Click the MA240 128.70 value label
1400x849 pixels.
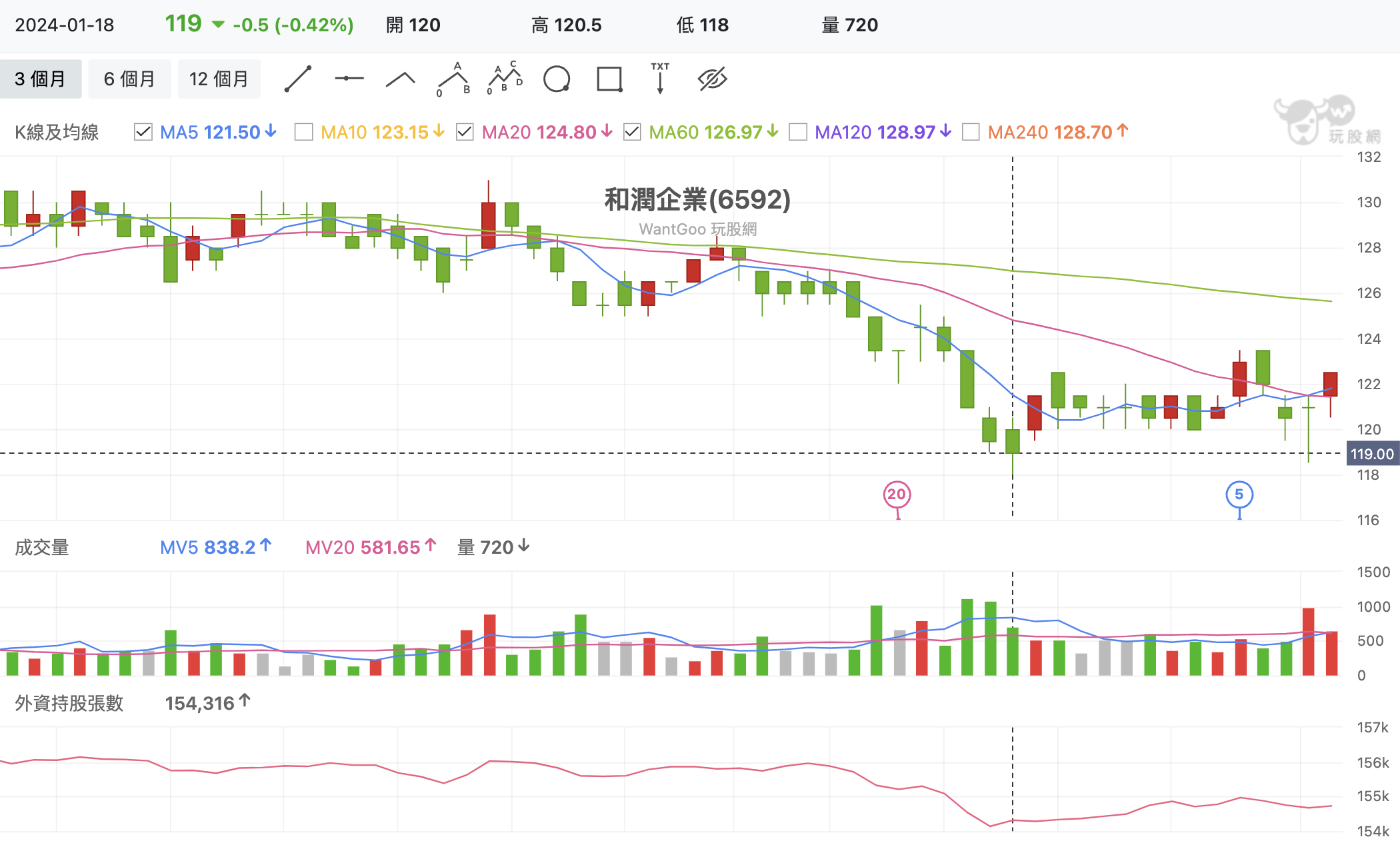pos(1058,132)
